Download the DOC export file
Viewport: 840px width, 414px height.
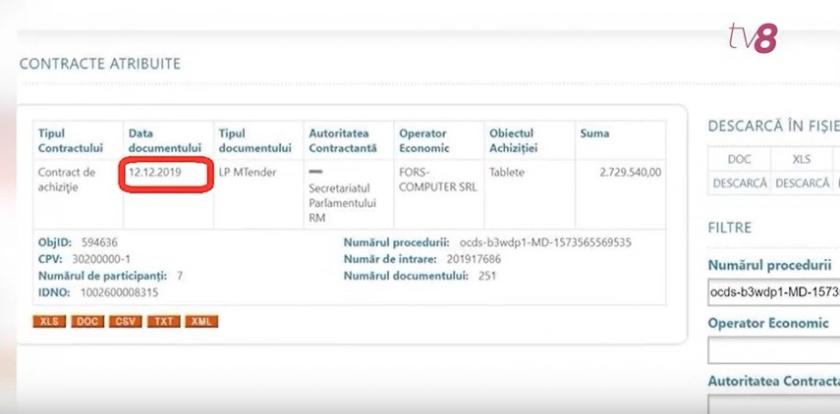tap(87, 321)
